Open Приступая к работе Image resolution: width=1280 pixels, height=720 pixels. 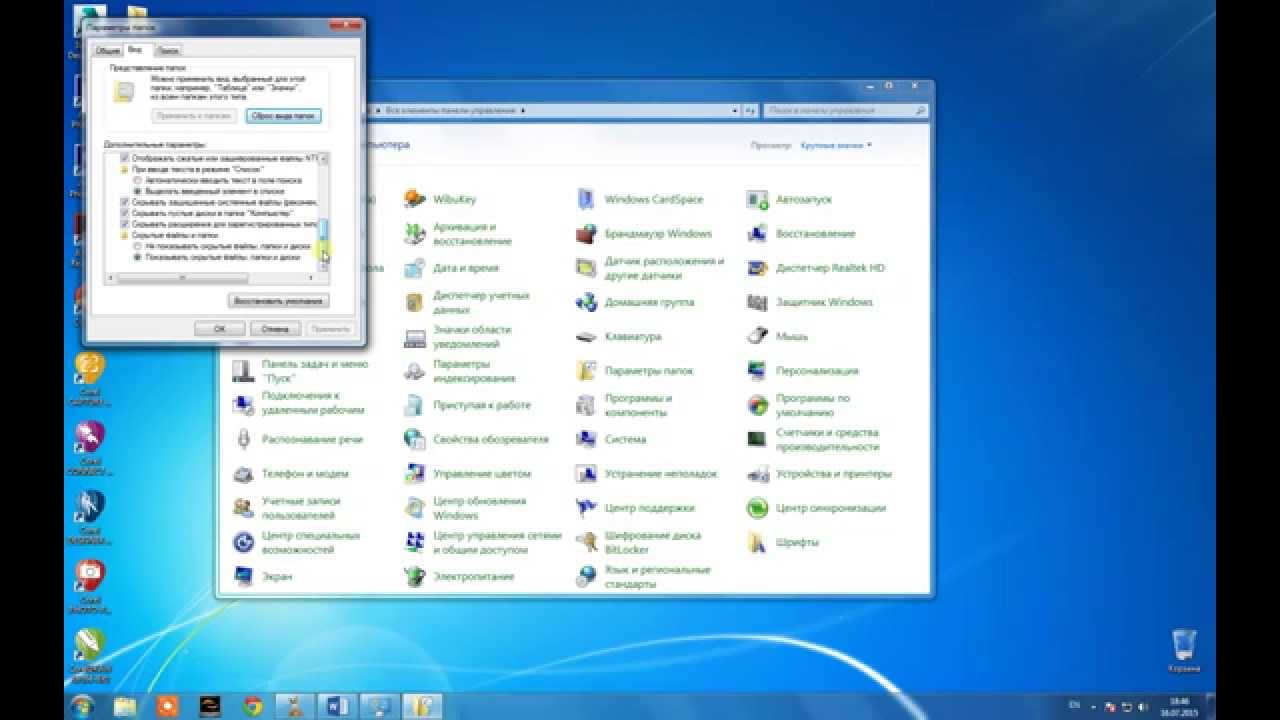tap(468, 405)
